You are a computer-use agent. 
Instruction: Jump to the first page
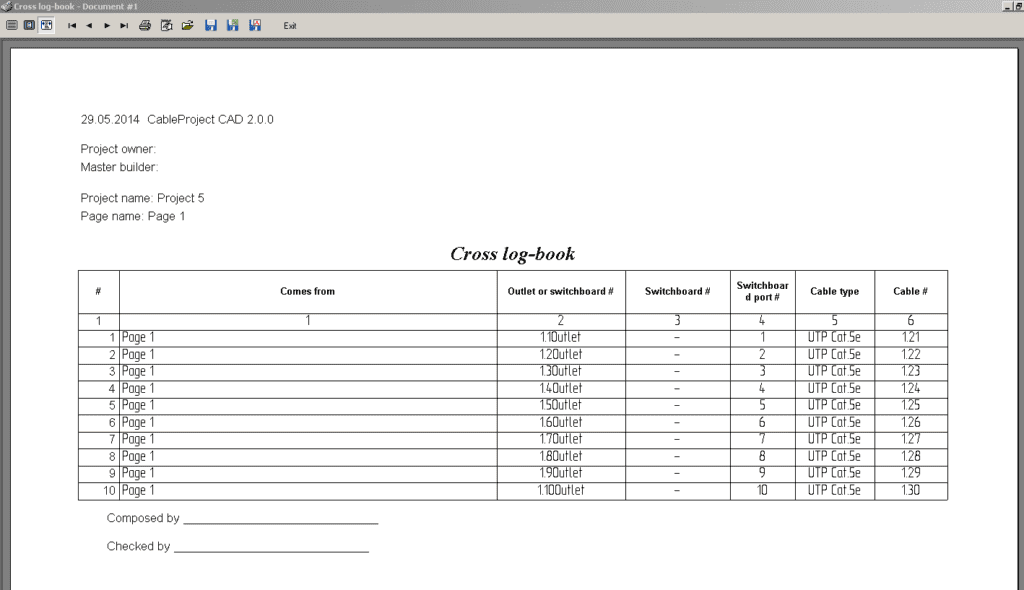coord(72,25)
